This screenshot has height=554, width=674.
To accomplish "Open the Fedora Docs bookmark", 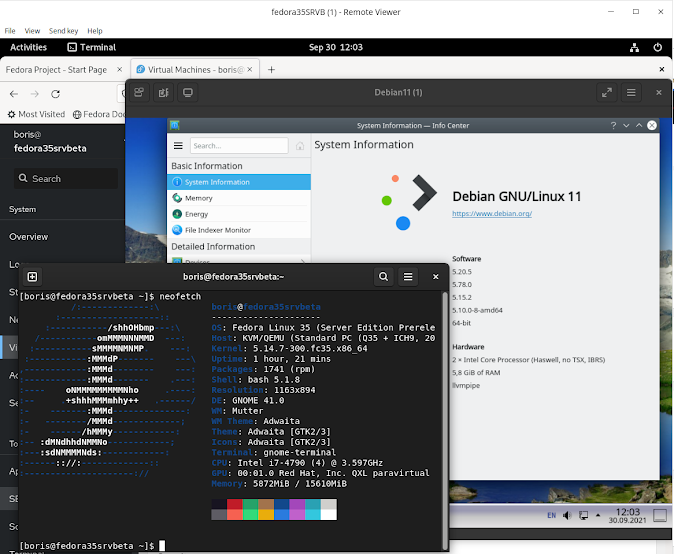I will click(x=99, y=114).
